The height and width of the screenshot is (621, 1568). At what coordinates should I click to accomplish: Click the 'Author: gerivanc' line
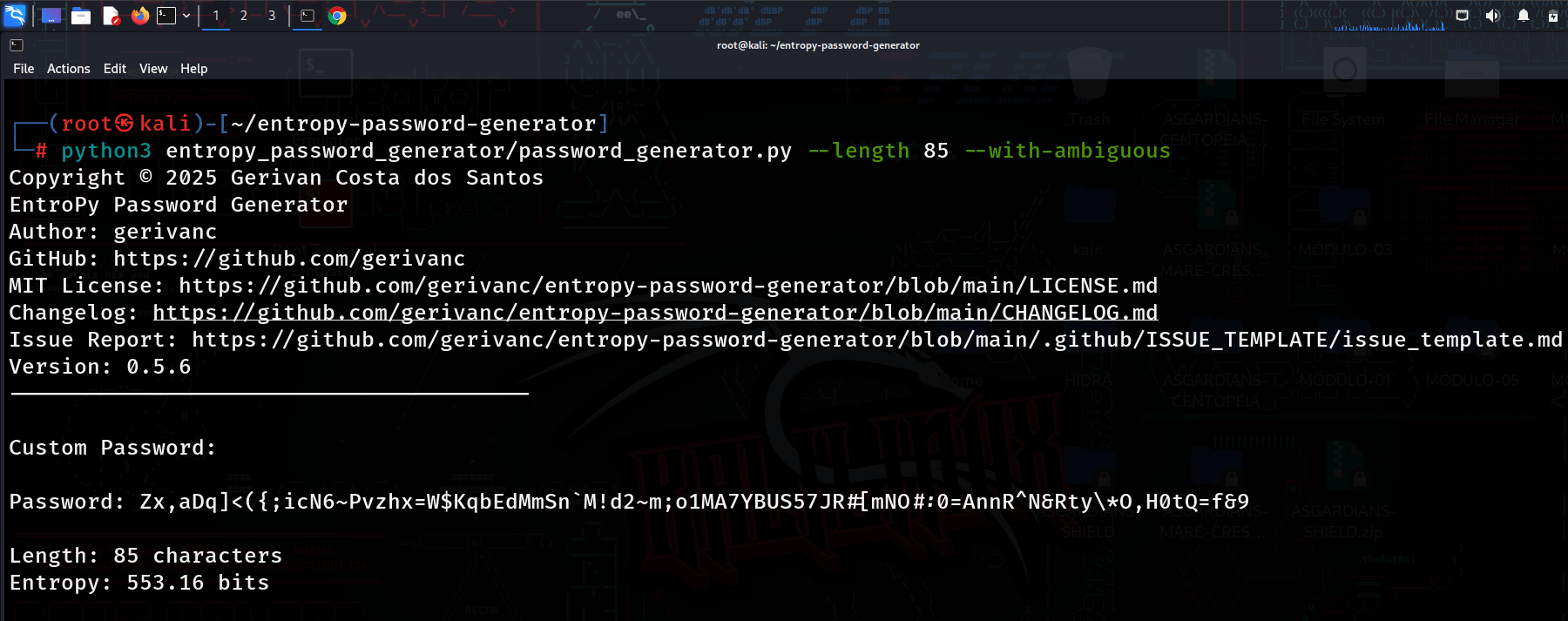[113, 232]
